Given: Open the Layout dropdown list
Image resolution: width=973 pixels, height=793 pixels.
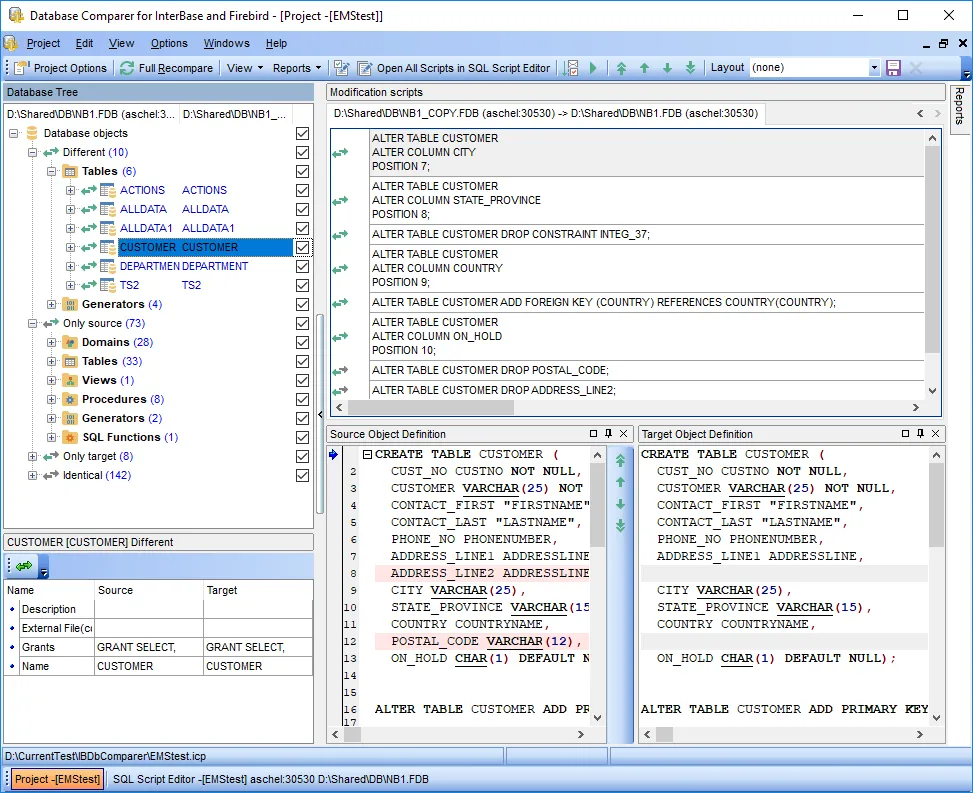Looking at the screenshot, I should [x=874, y=68].
